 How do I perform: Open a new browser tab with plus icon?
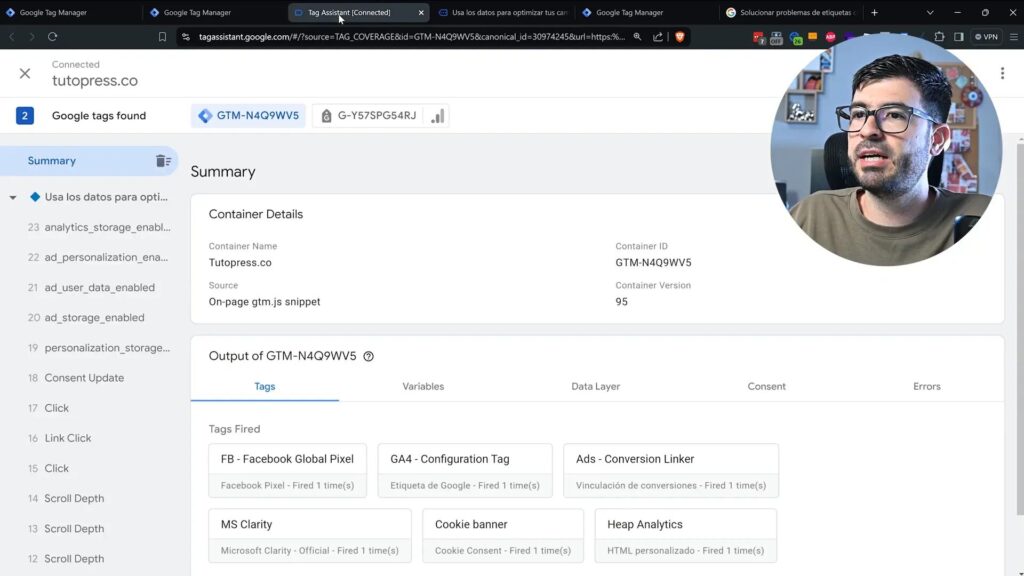(x=874, y=12)
